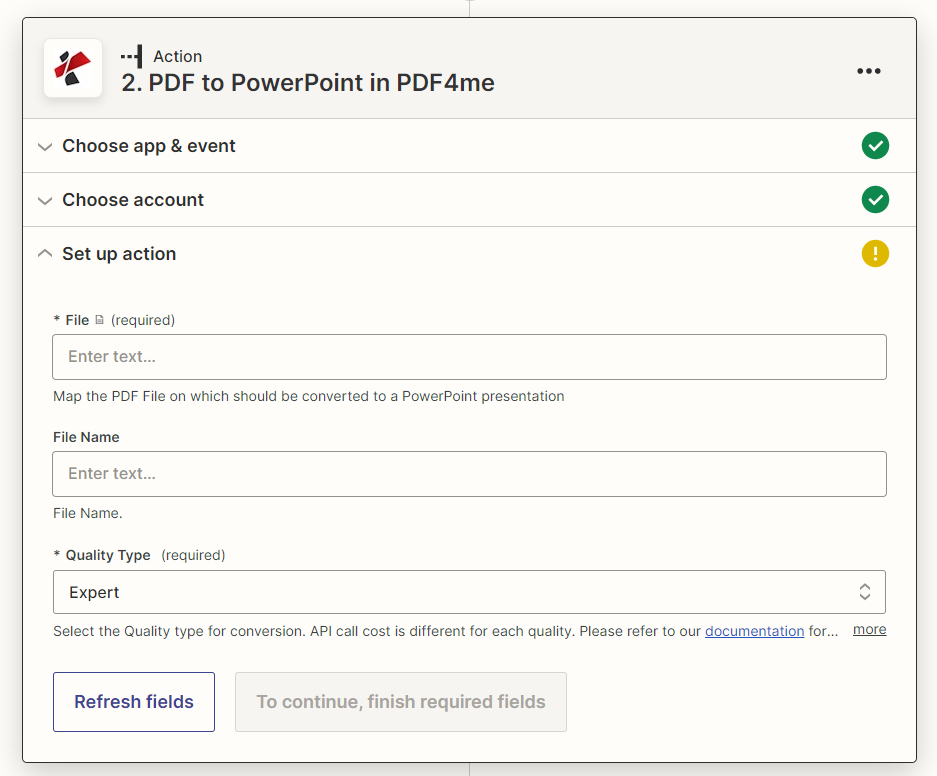Click the file icon next to the File label
The image size is (937, 776).
[x=97, y=319]
